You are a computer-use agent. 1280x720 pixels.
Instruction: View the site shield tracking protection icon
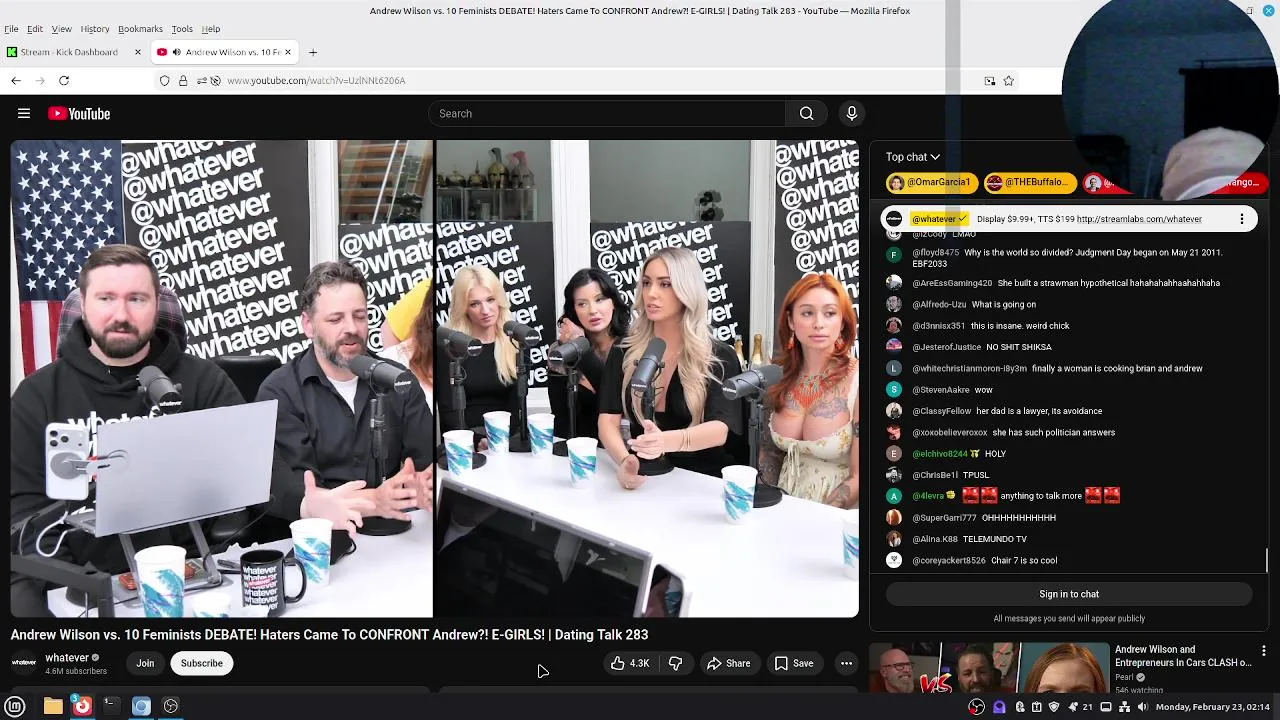coord(165,81)
